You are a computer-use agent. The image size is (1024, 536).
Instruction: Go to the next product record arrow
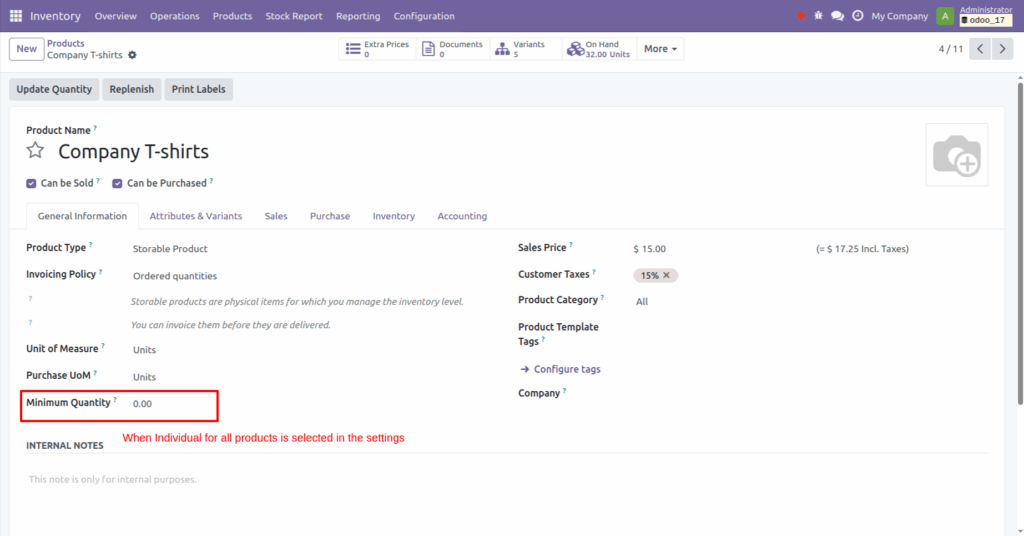coord(1002,49)
